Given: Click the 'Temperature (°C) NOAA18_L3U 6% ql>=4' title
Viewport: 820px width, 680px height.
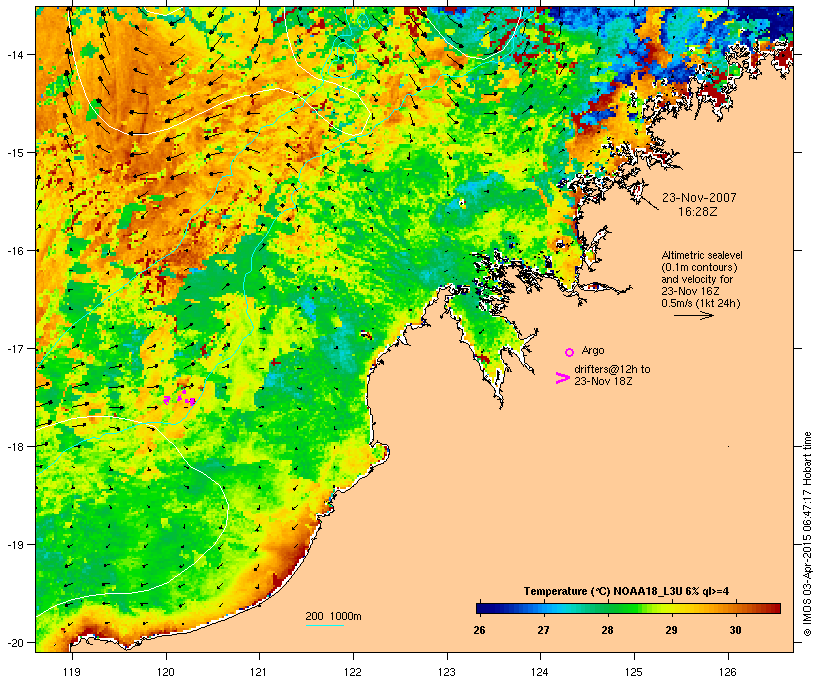Looking at the screenshot, I should tap(627, 591).
